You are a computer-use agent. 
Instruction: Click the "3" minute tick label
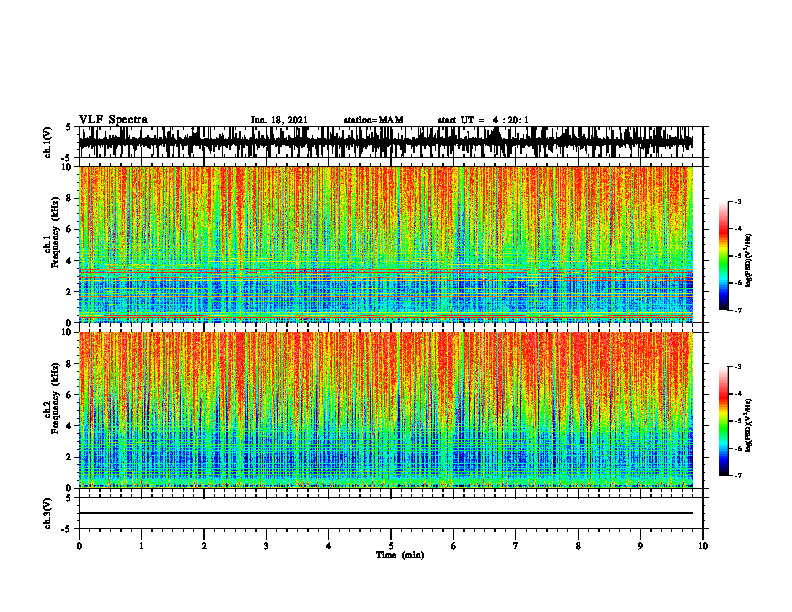[266, 546]
